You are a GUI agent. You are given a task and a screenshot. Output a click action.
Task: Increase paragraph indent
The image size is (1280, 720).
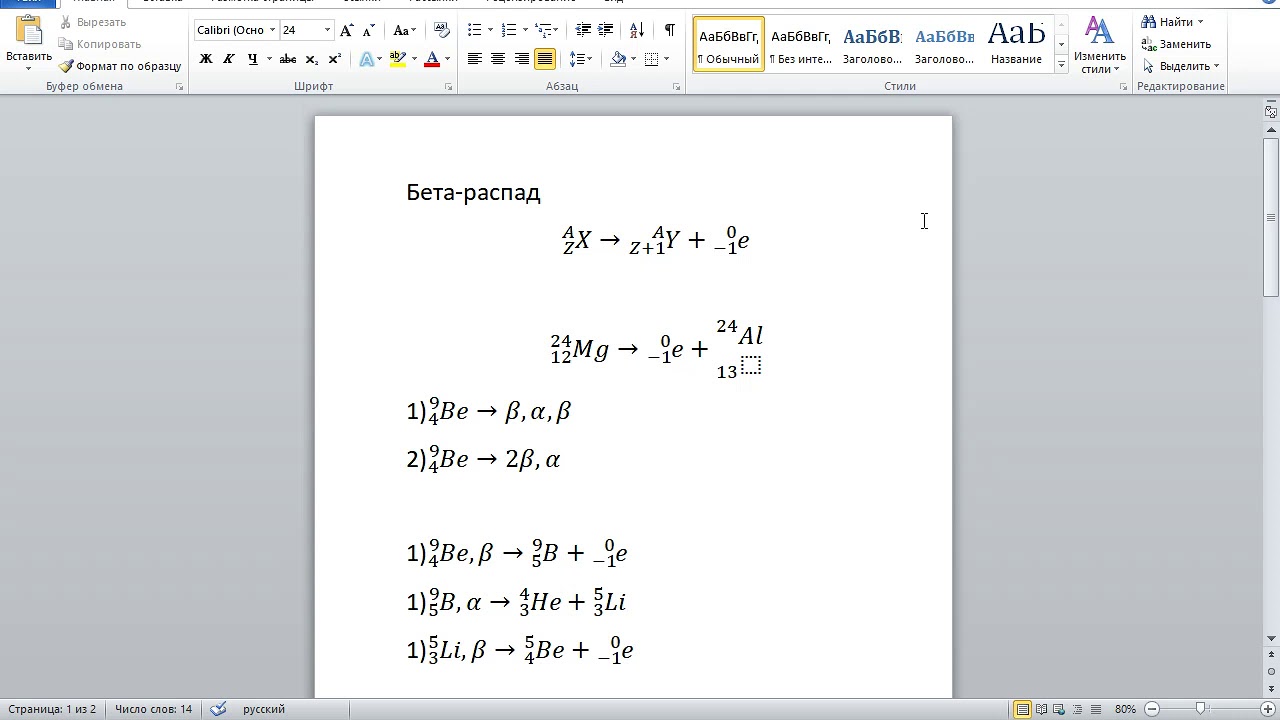[608, 30]
